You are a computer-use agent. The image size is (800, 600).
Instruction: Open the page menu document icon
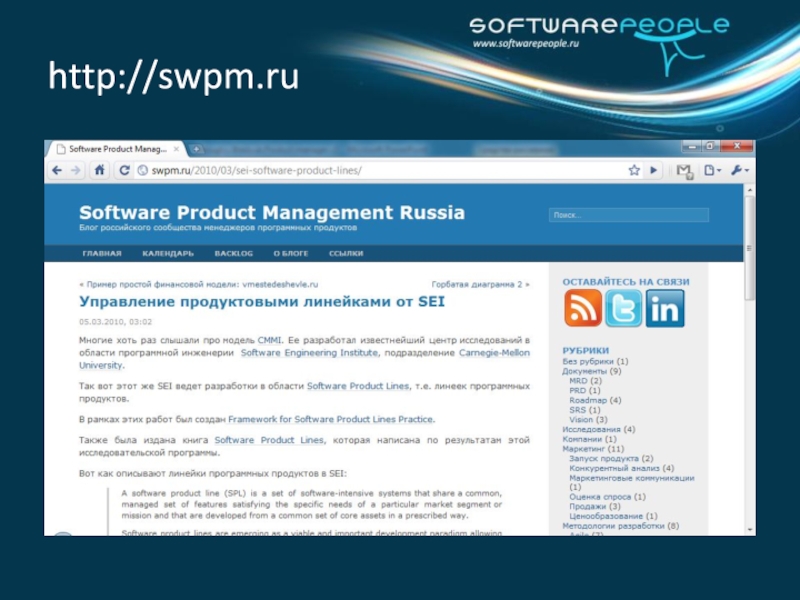click(x=712, y=170)
